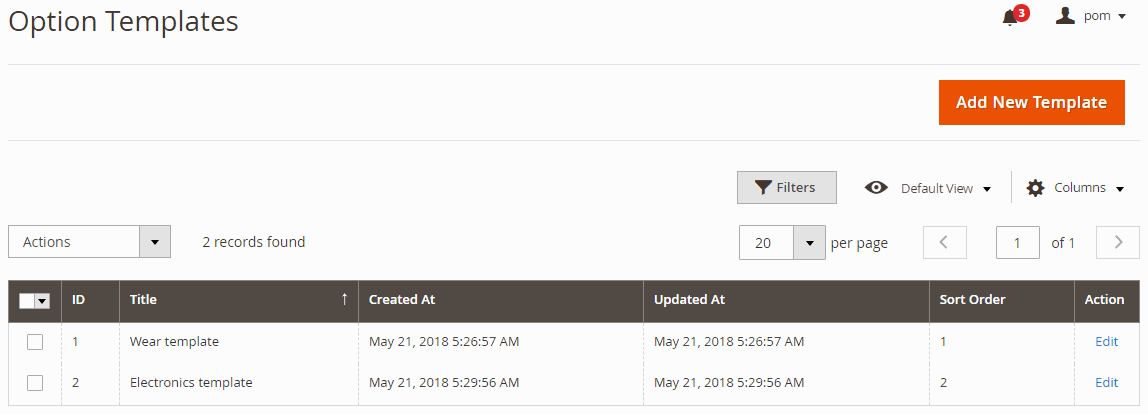Screen dimensions: 1148x414
Task: Click the Columns gear icon
Action: (x=1035, y=188)
